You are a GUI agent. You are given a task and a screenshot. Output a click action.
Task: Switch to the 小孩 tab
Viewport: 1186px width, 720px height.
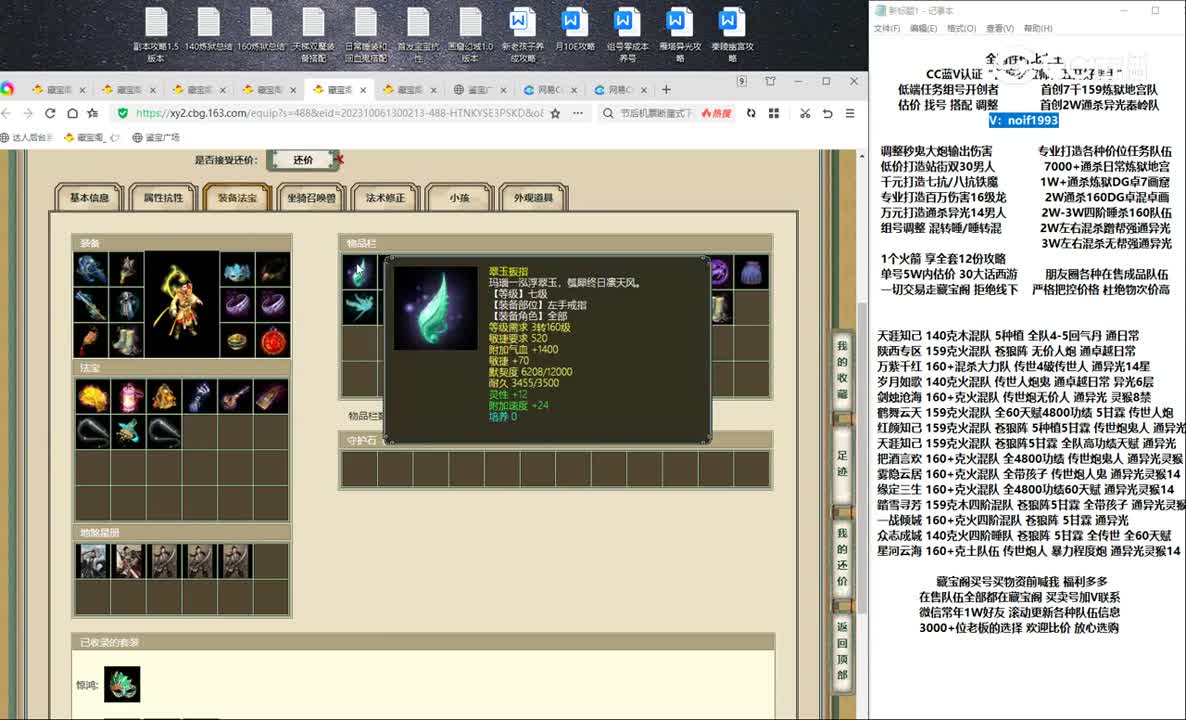pyautogui.click(x=459, y=197)
